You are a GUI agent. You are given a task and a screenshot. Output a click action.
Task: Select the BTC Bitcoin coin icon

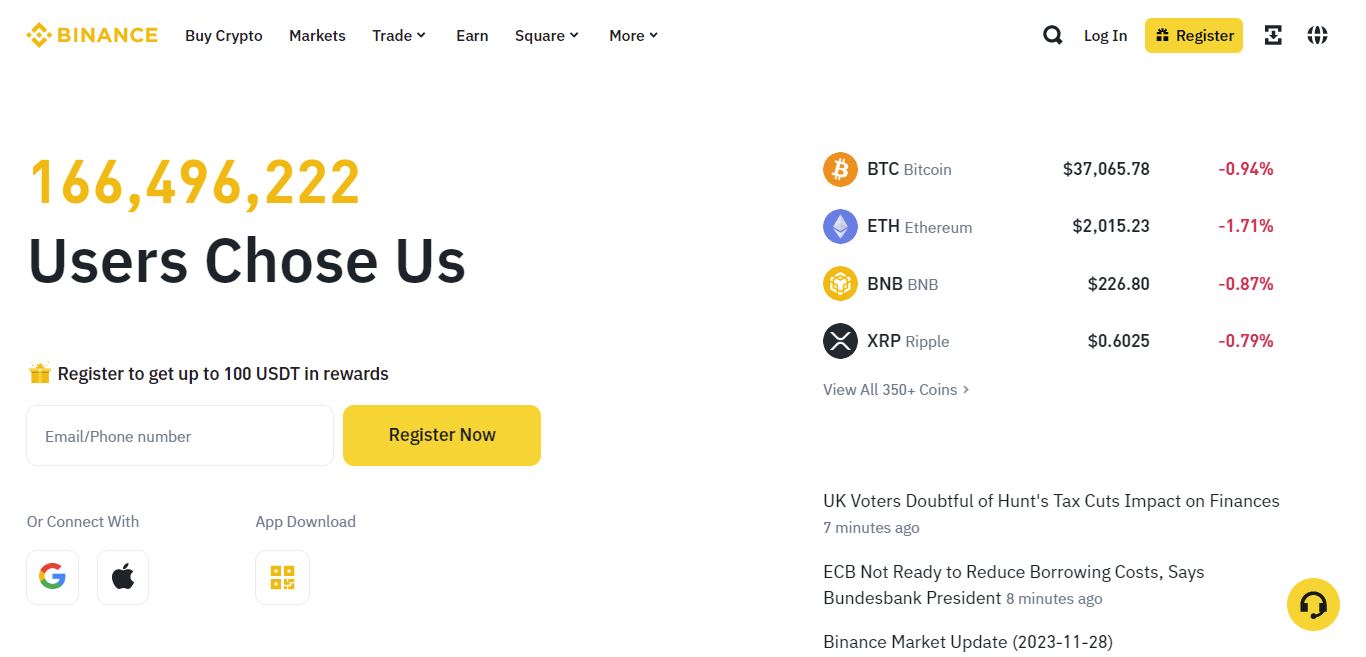[x=840, y=169]
